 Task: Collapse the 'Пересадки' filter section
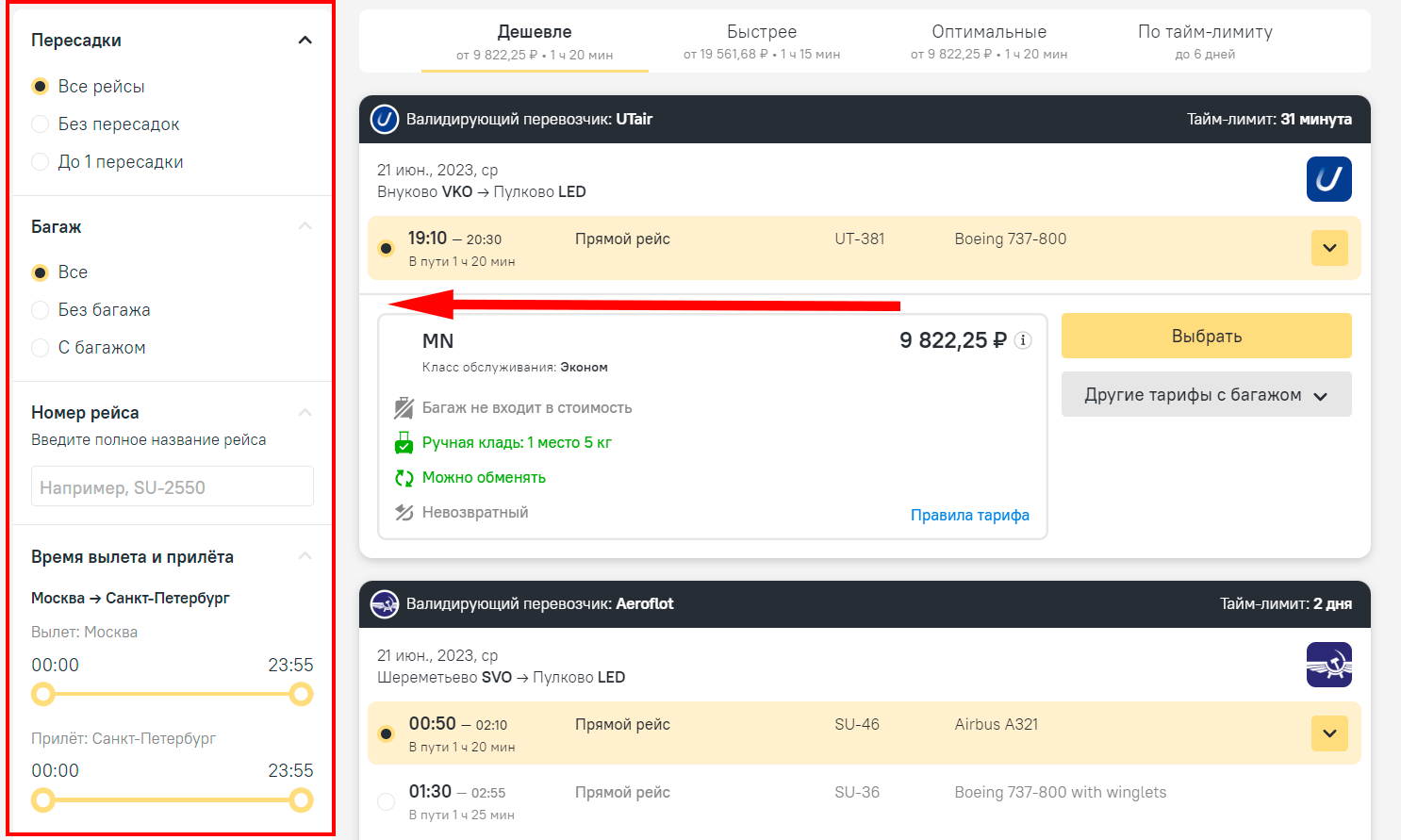(305, 40)
